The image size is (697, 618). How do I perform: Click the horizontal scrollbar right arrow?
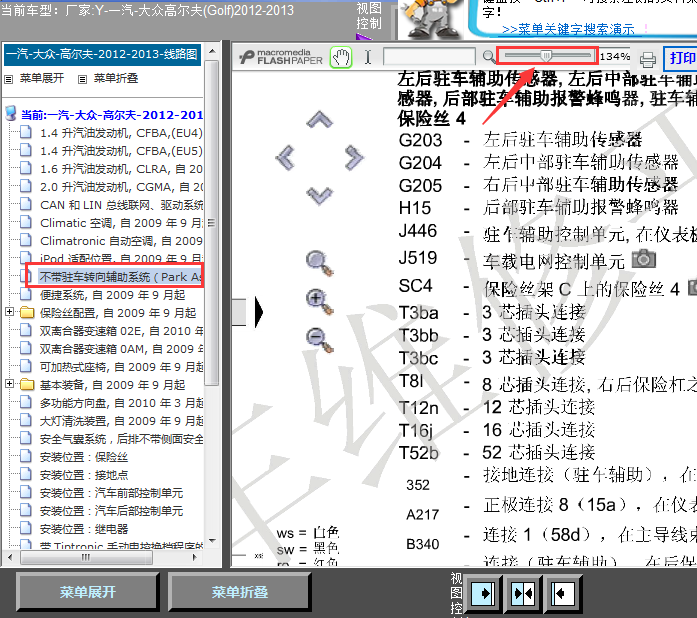pyautogui.click(x=195, y=557)
